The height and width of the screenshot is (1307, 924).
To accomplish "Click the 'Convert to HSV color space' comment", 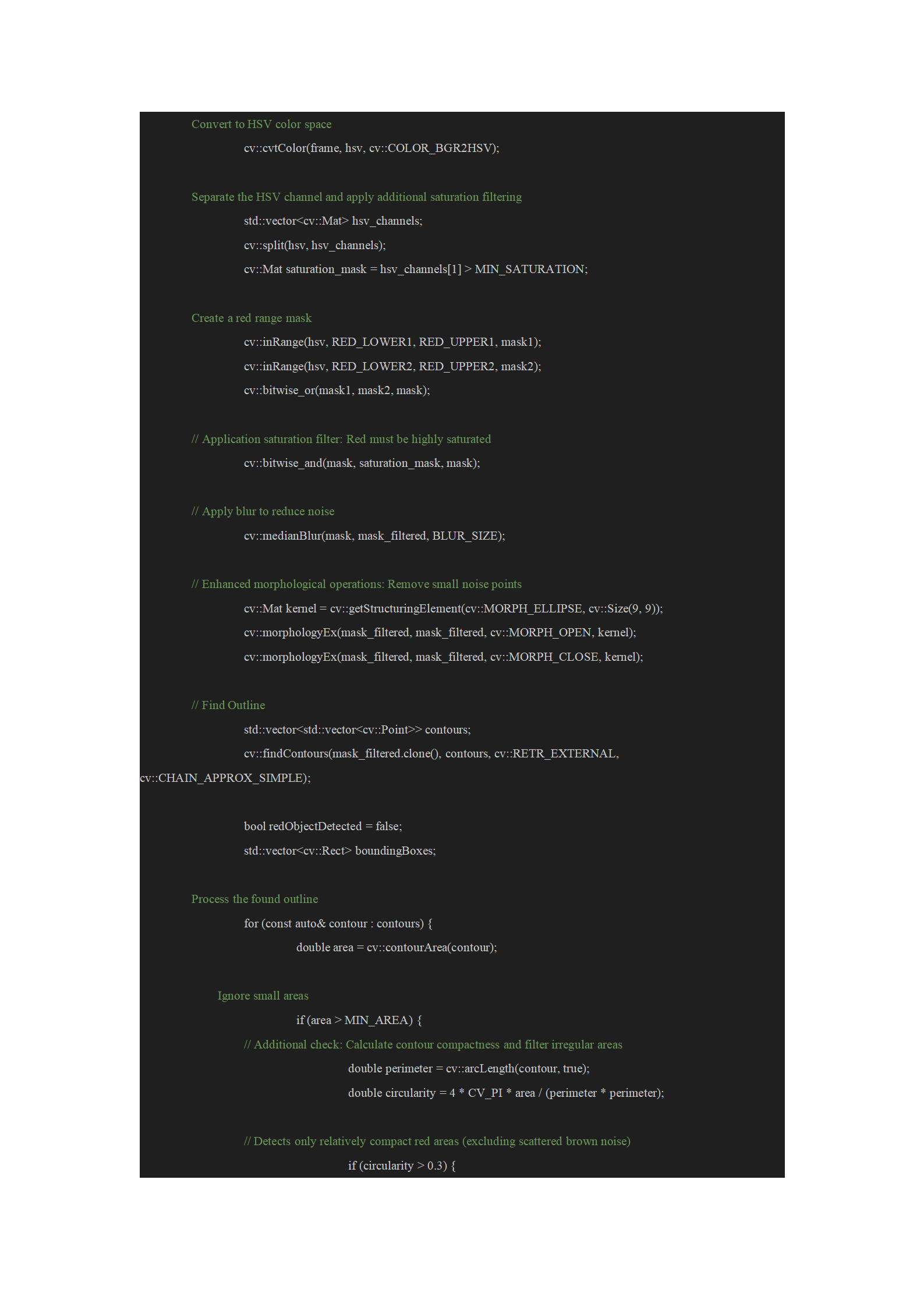I will (261, 124).
